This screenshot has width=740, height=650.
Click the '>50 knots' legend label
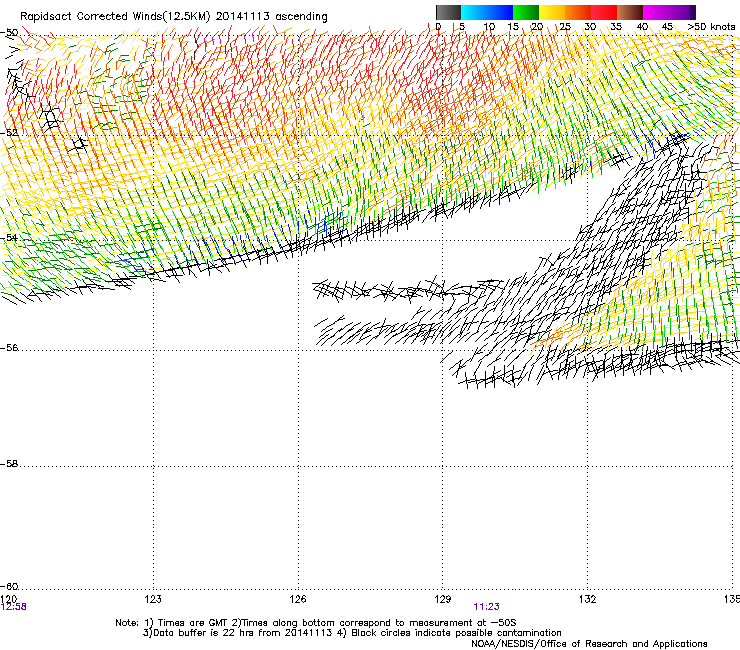[x=711, y=26]
